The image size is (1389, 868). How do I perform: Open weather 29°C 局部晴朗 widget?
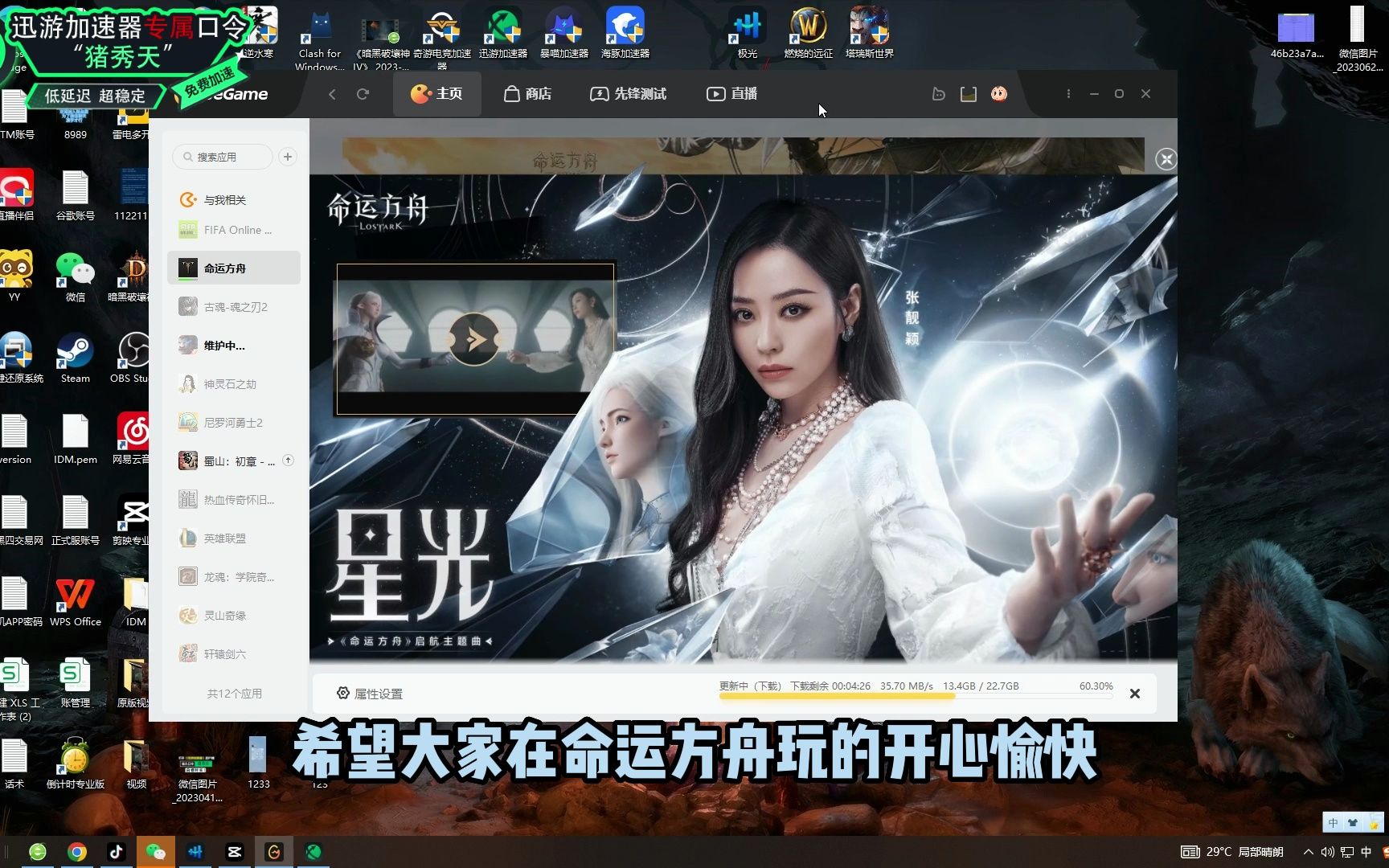[1232, 852]
